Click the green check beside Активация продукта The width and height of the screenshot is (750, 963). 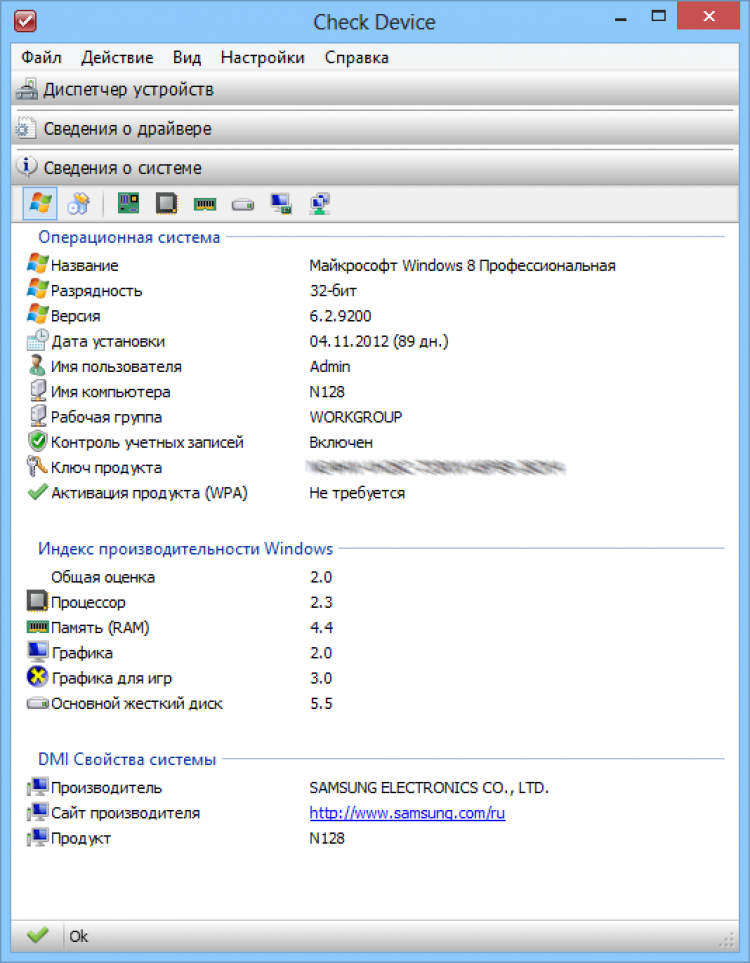click(x=37, y=492)
